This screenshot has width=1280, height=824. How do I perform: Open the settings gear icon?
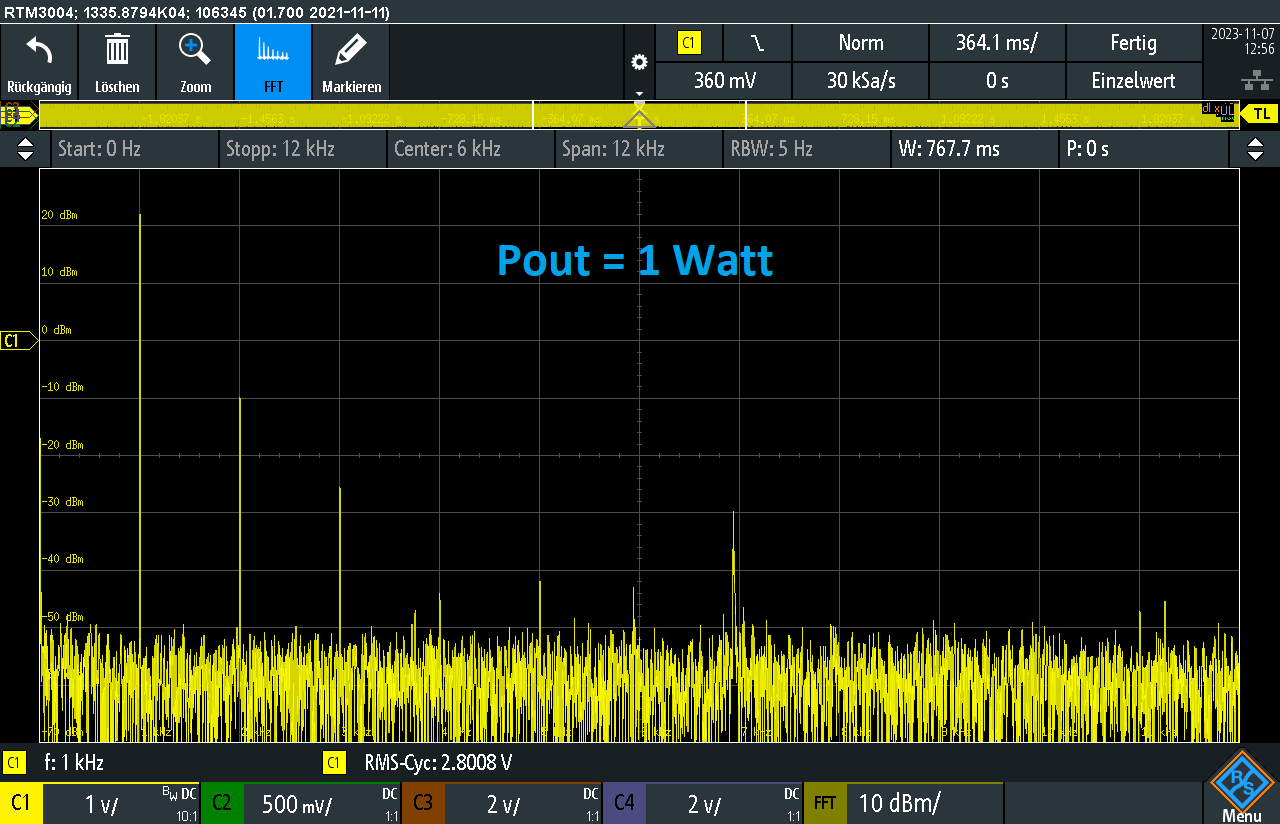tap(639, 62)
